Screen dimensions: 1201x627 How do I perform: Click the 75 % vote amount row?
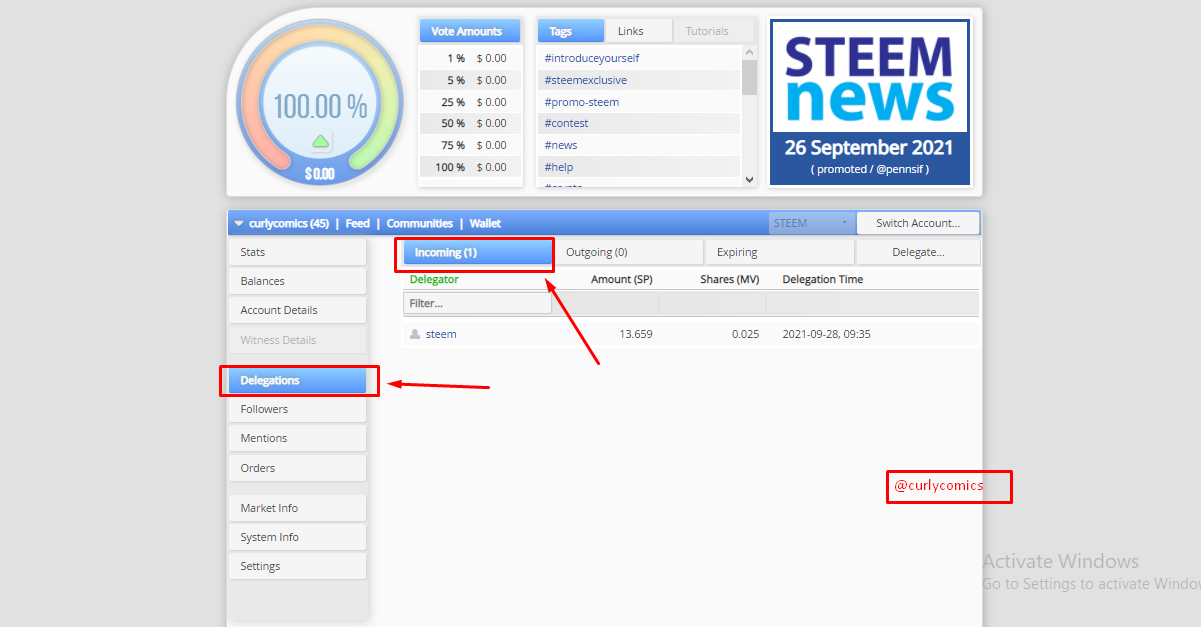470,145
